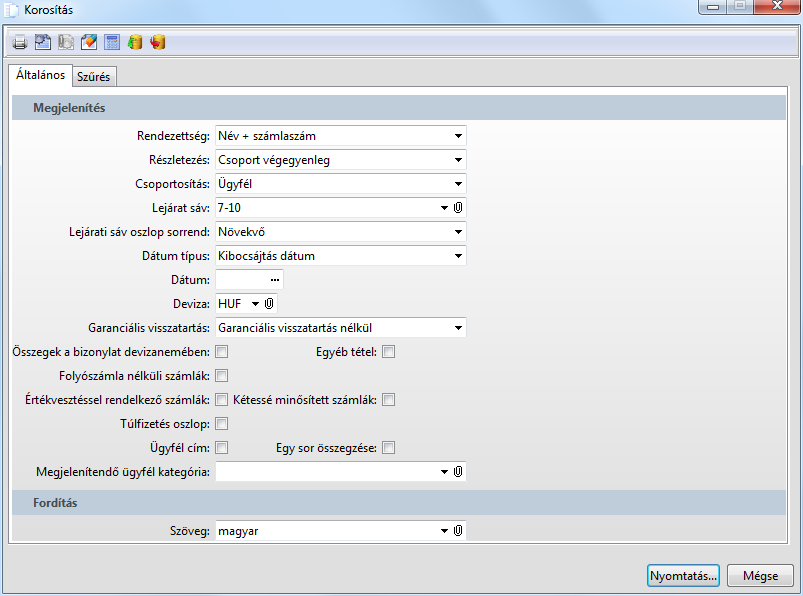Screen dimensions: 803x596
Task: Click the database icon with red arrow
Action: coord(158,42)
